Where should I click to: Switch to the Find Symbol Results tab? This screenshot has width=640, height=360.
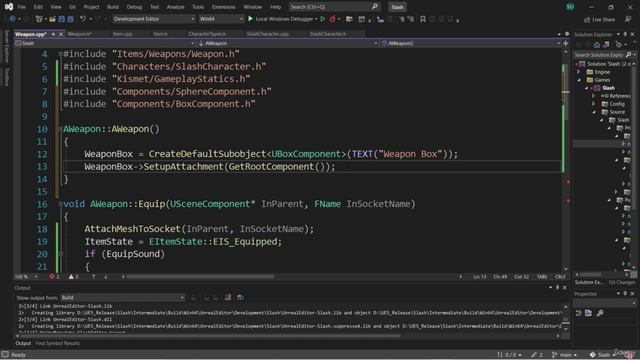tap(58, 343)
